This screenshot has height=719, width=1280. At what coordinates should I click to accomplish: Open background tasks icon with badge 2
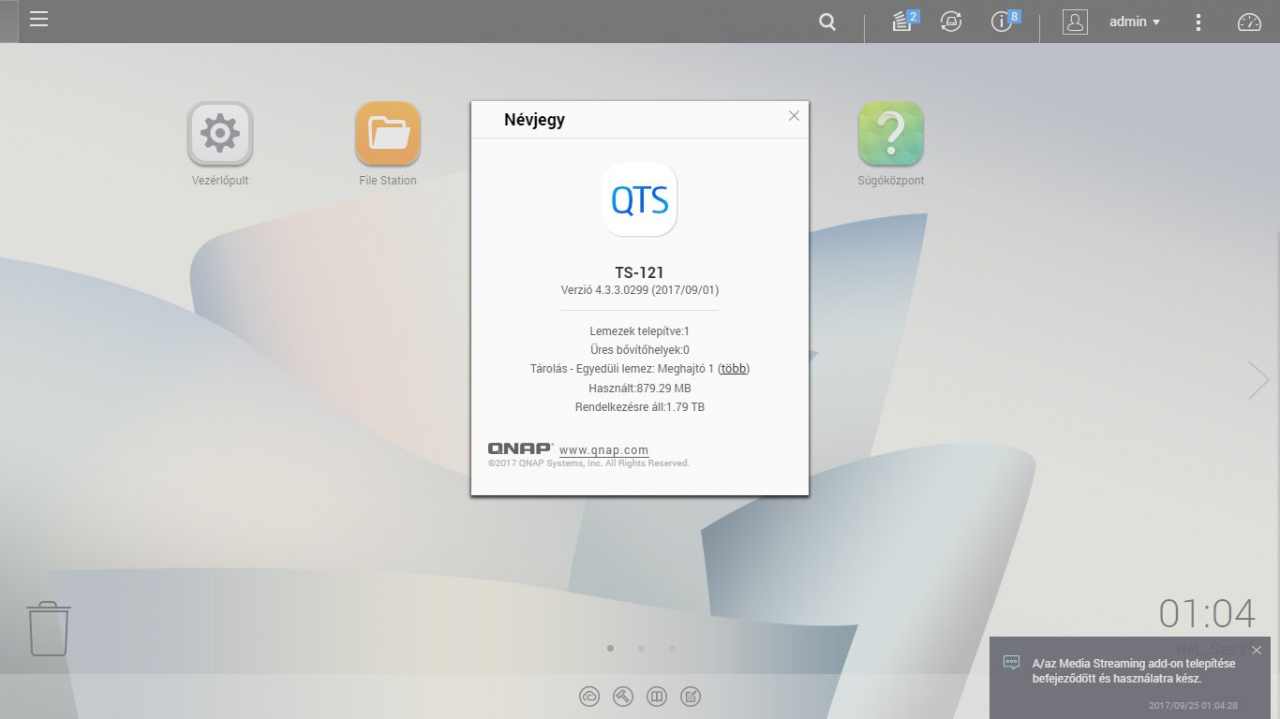pos(905,21)
